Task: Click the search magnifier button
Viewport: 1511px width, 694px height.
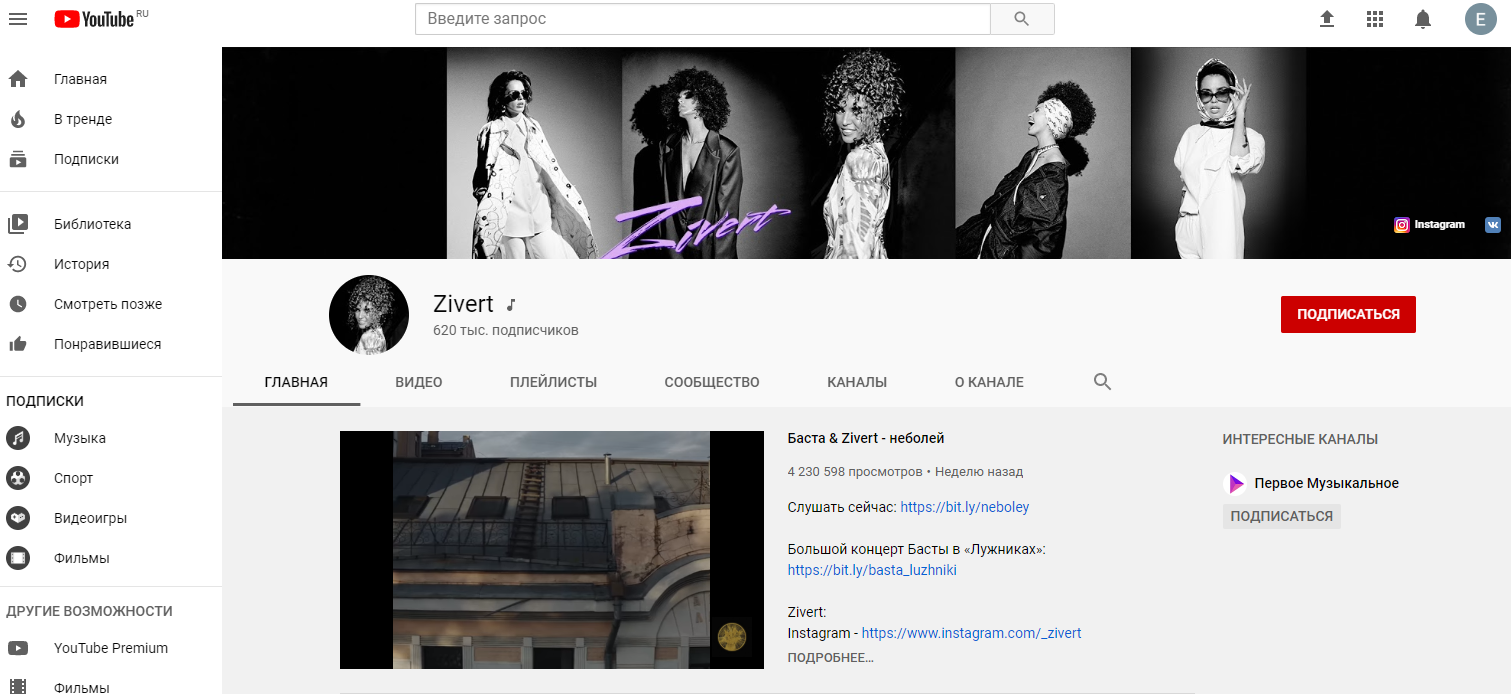Action: [1021, 19]
